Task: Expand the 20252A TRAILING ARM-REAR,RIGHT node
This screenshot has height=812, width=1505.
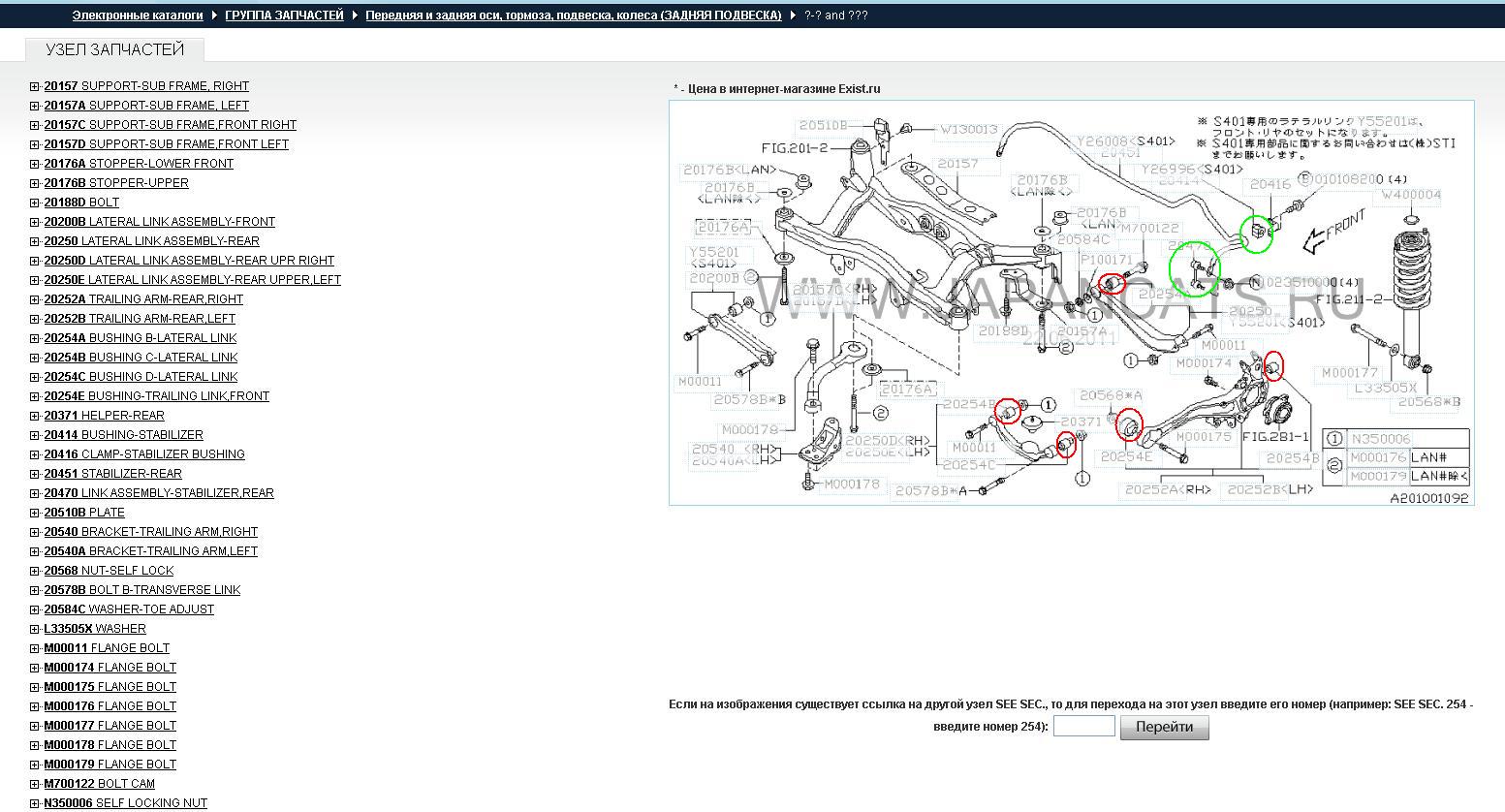Action: (x=35, y=299)
